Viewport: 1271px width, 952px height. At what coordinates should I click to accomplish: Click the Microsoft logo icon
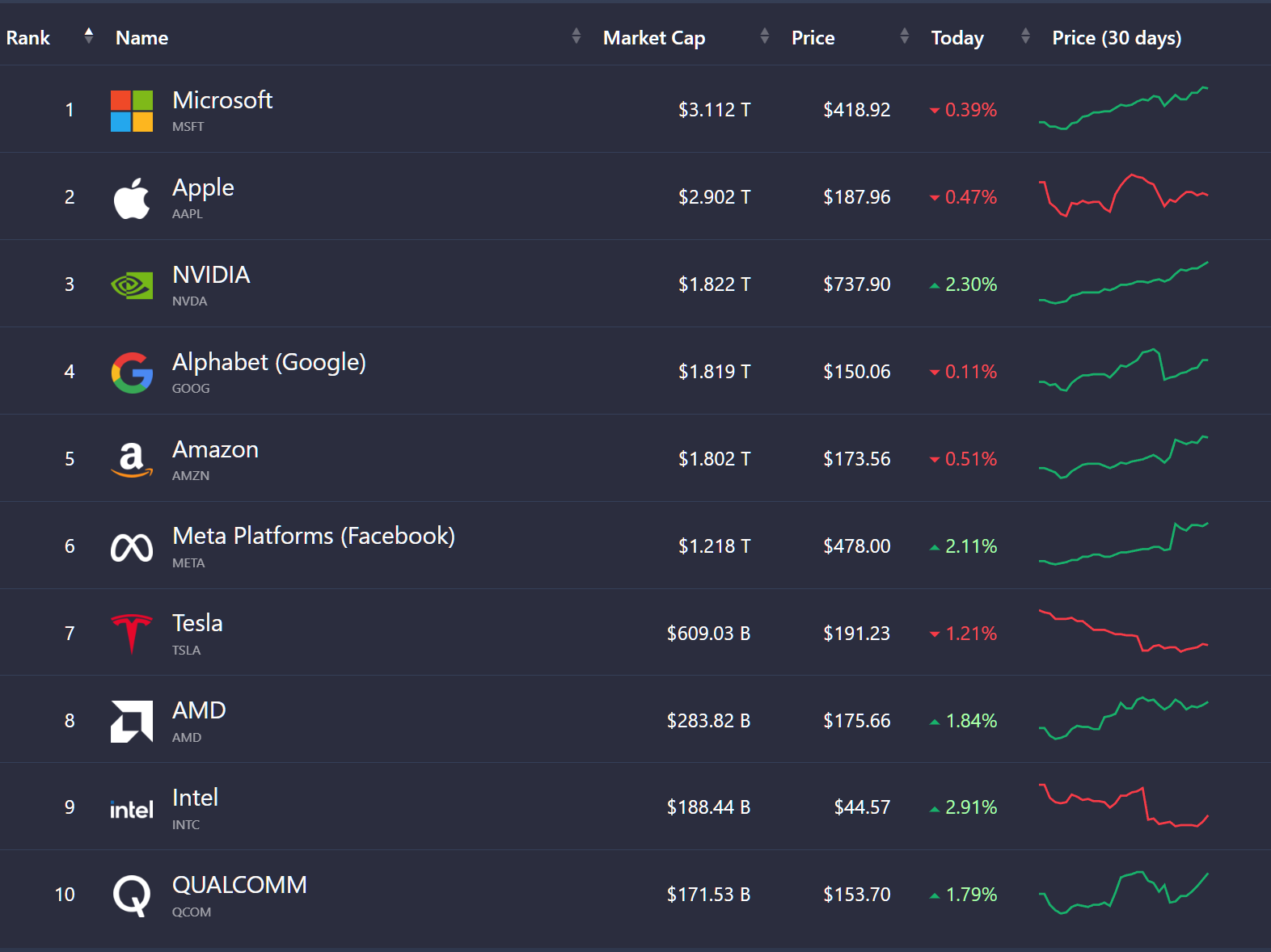click(x=132, y=111)
